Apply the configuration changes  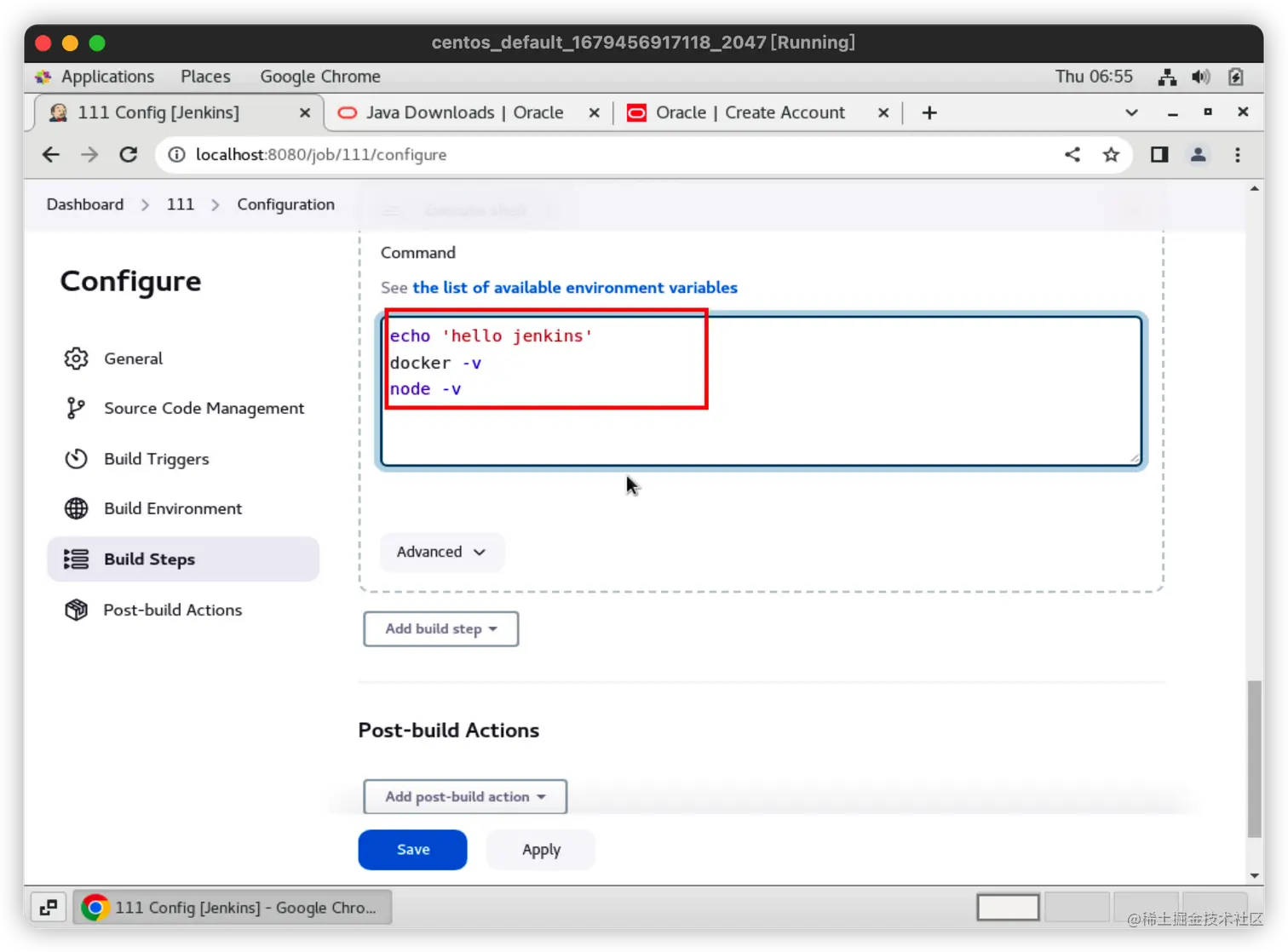[541, 850]
